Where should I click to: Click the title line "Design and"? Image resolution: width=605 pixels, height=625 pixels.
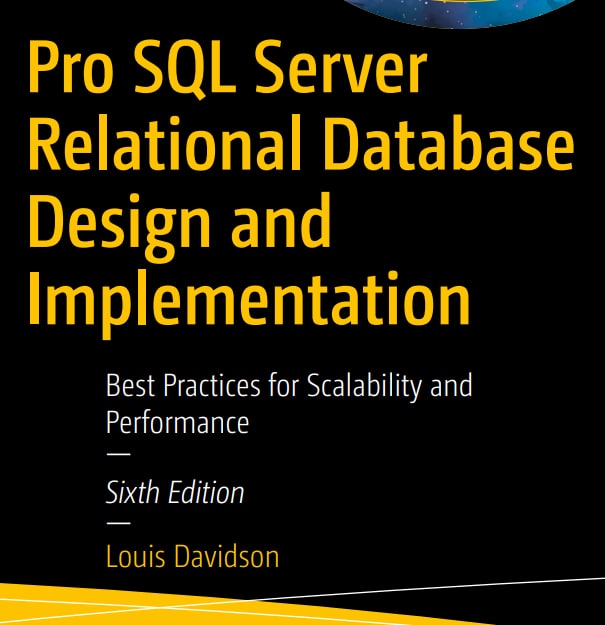(x=179, y=226)
